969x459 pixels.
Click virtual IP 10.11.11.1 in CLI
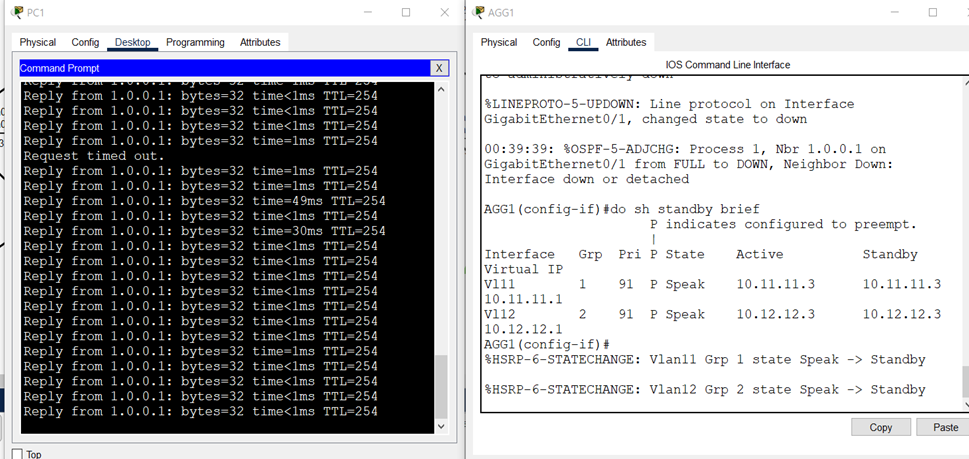point(523,299)
